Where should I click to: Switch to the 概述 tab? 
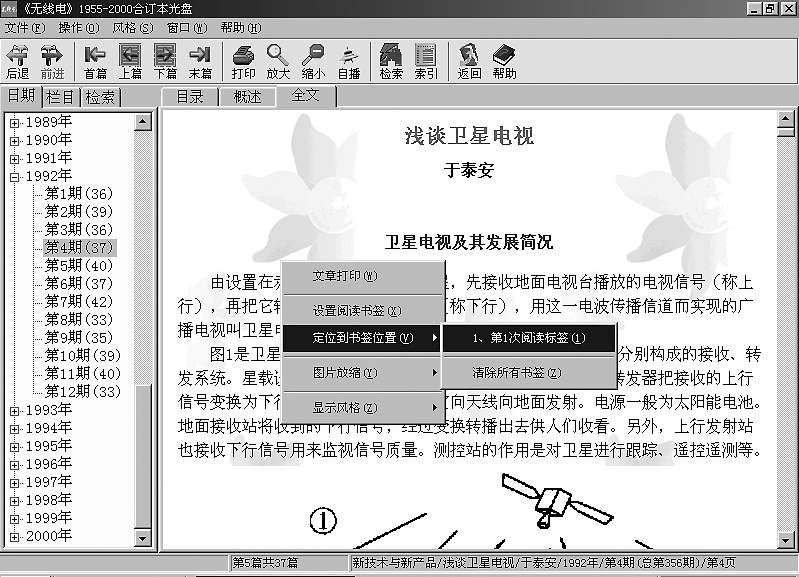(x=247, y=97)
